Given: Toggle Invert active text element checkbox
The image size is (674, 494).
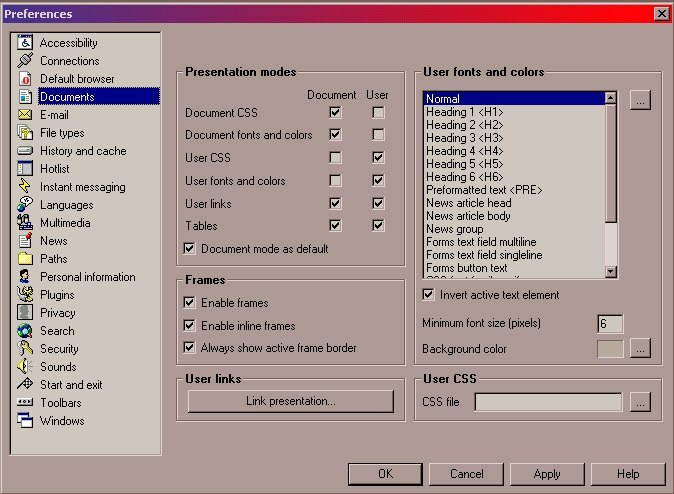Looking at the screenshot, I should (429, 295).
